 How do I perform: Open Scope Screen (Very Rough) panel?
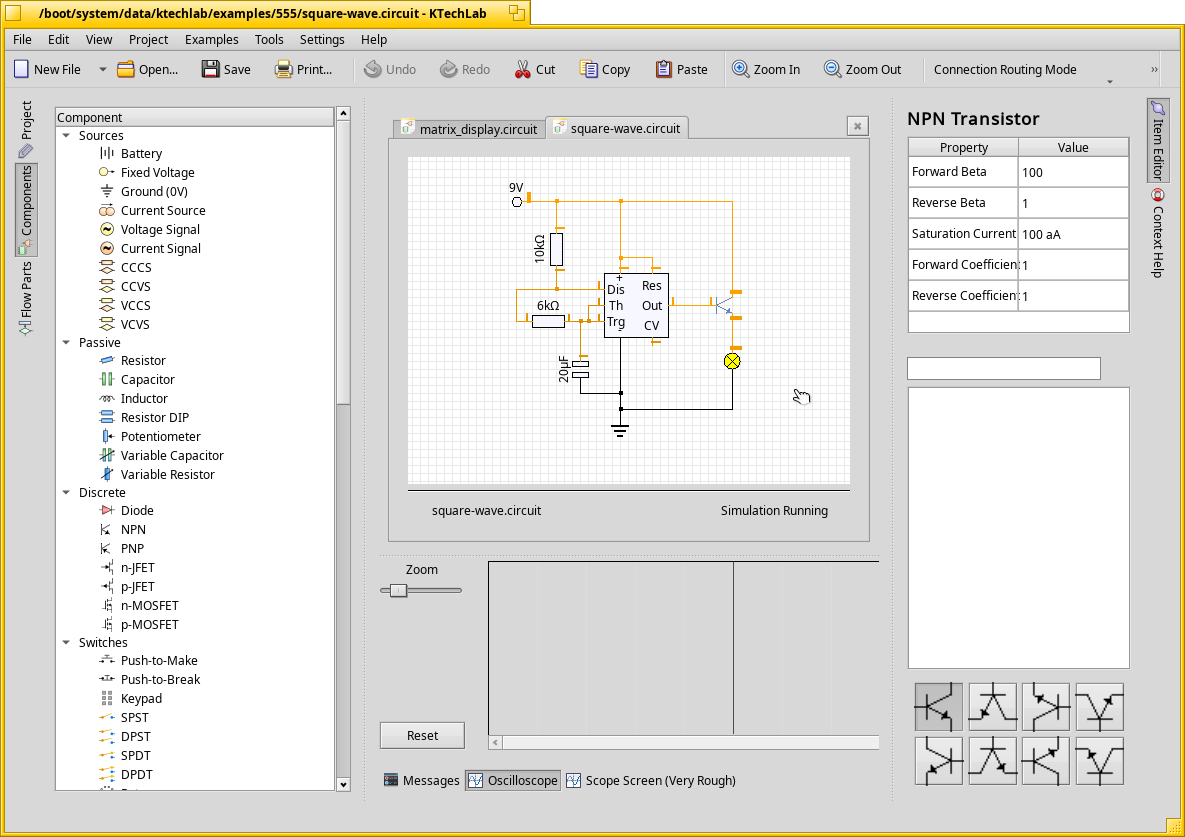tap(651, 780)
